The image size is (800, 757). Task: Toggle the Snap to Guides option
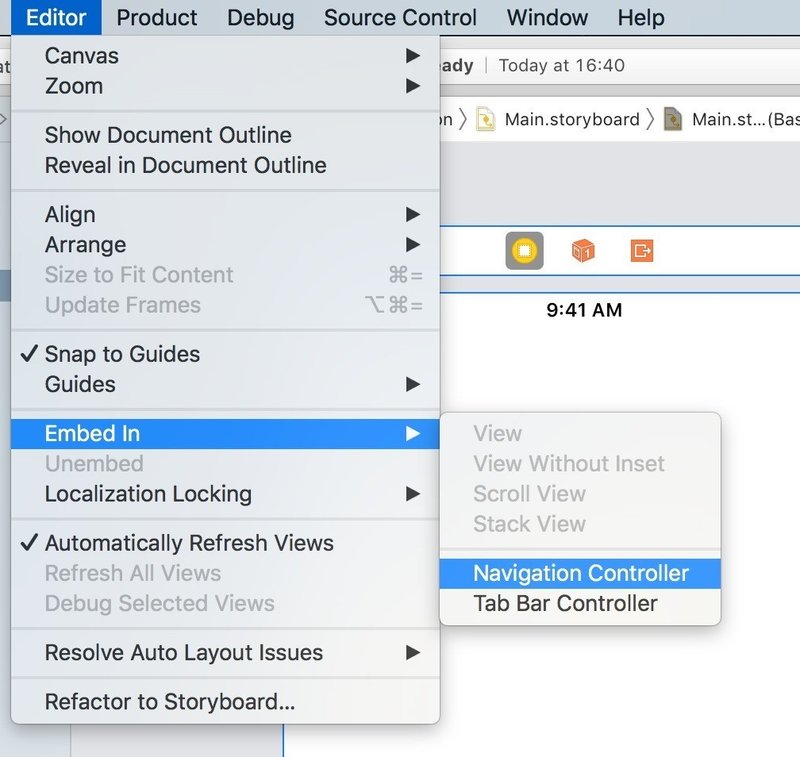pyautogui.click(x=122, y=354)
